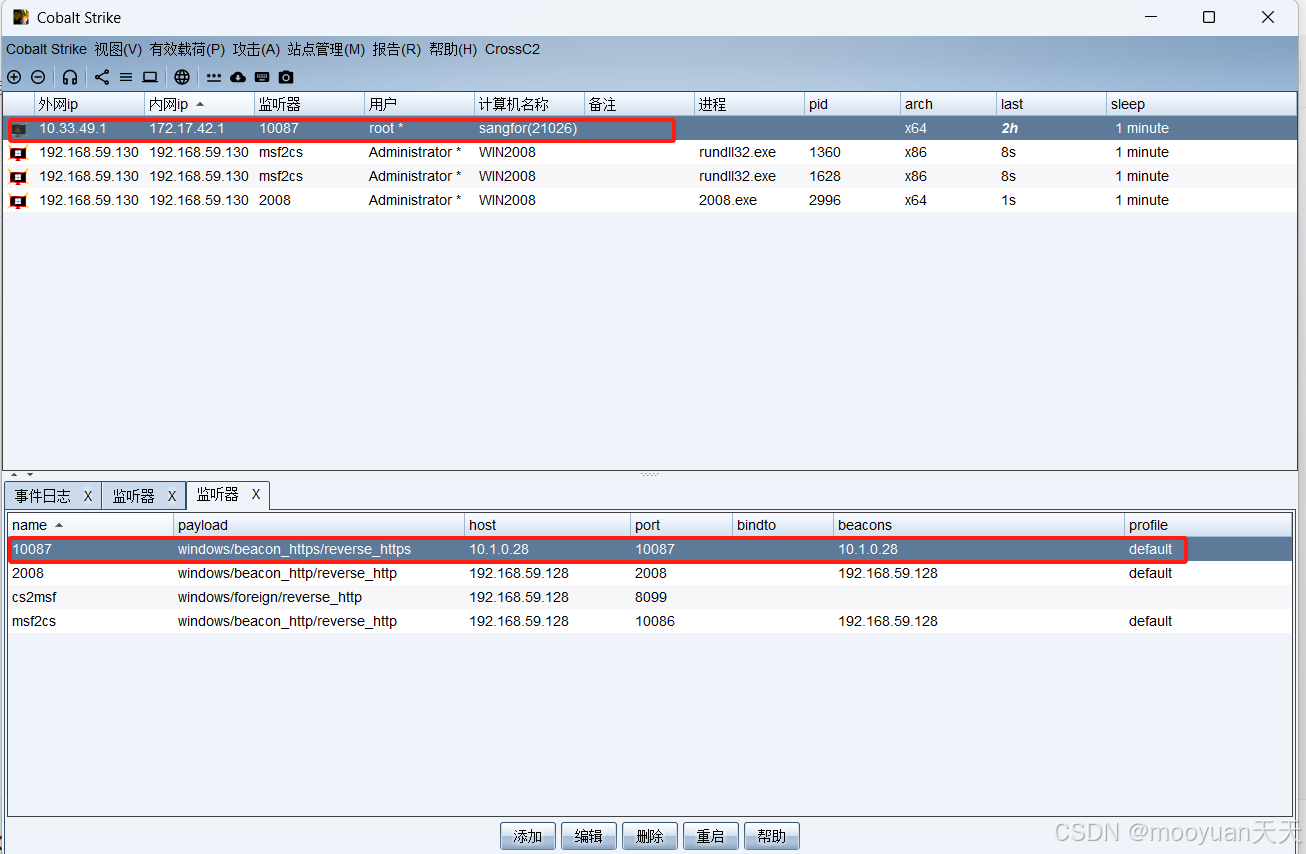Click the session icon of 2008.exe row
This screenshot has height=854, width=1306.
click(18, 201)
